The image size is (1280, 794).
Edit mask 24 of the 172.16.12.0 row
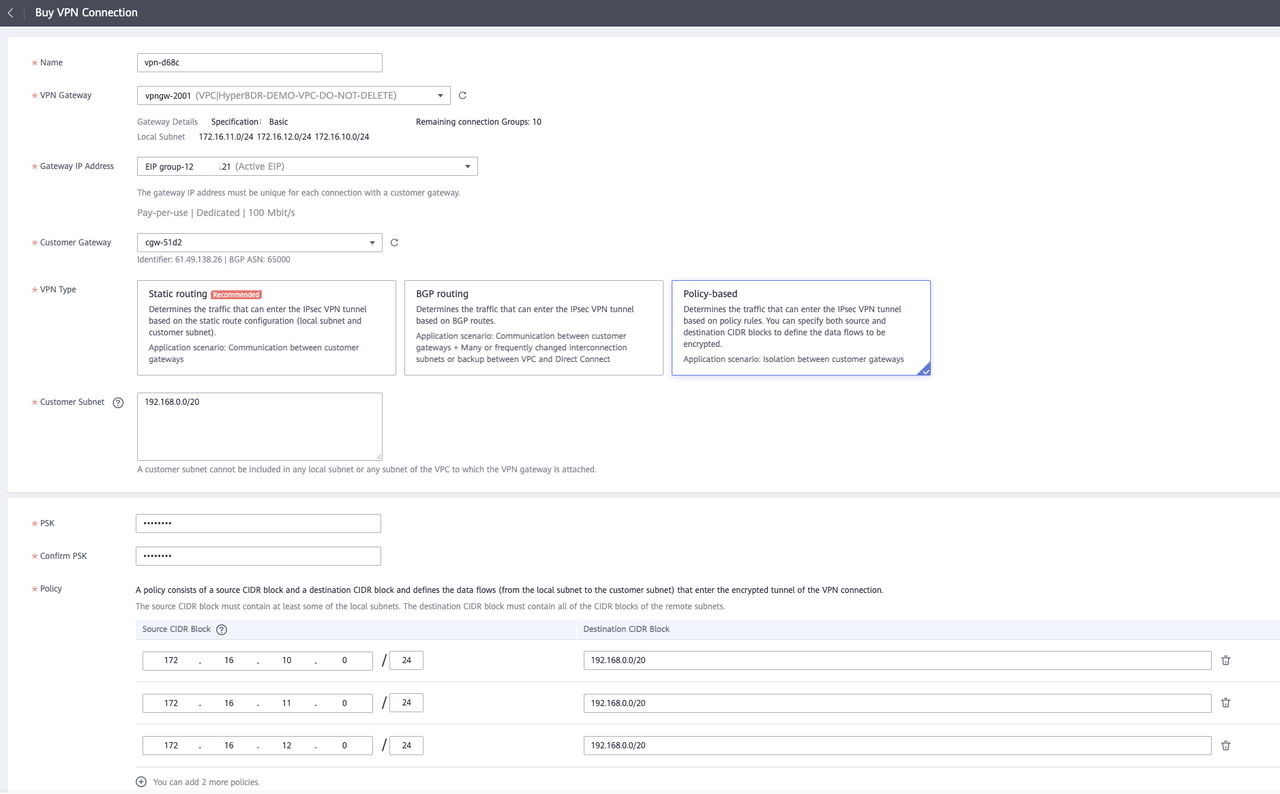(x=407, y=746)
